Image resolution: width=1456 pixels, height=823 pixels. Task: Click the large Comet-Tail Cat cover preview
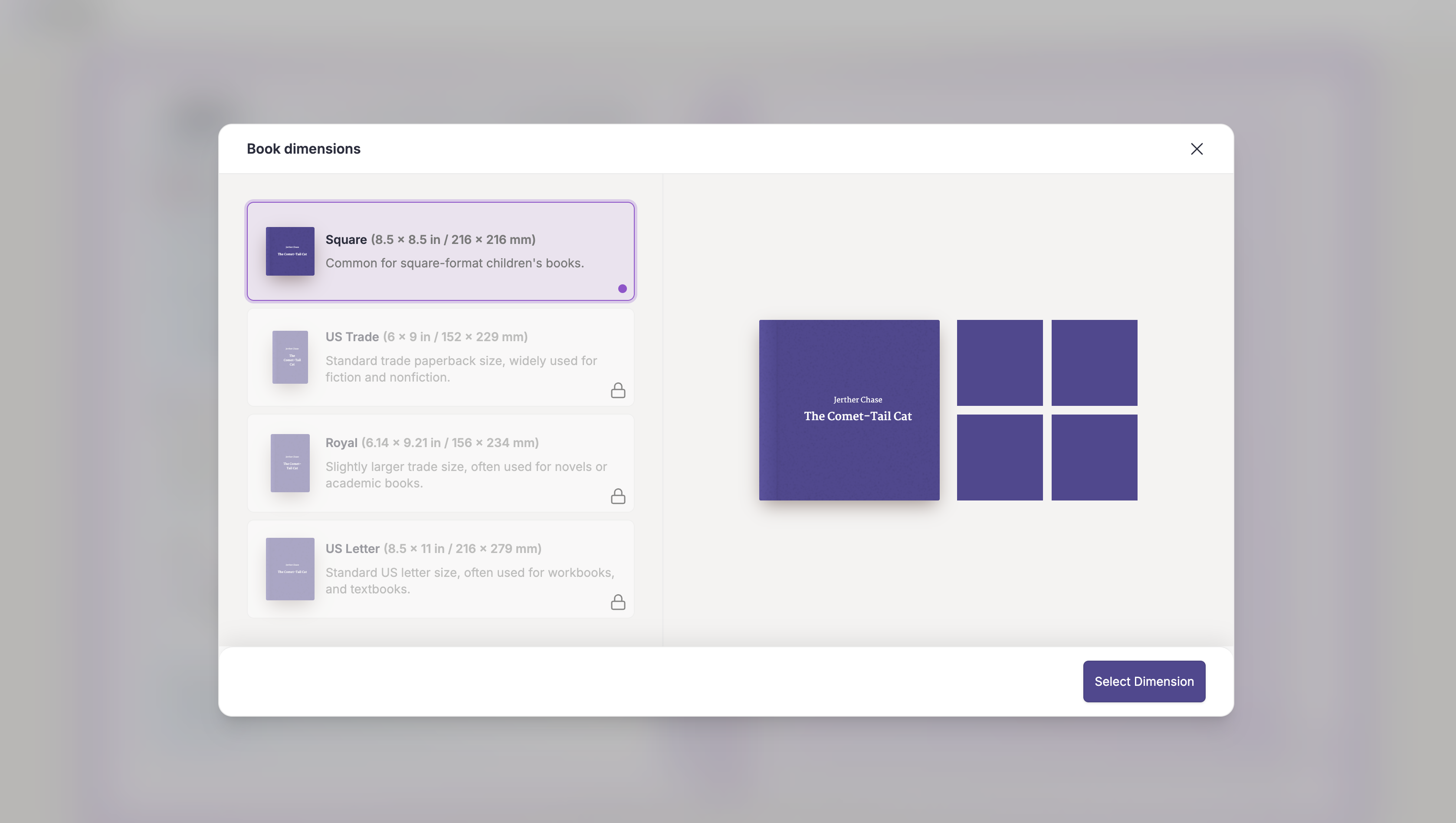(x=849, y=410)
